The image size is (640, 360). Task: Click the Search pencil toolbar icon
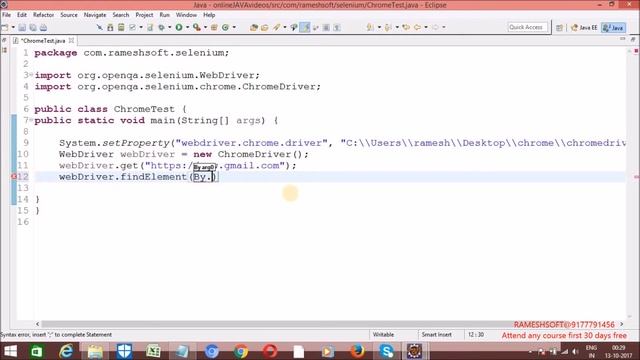click(277, 27)
